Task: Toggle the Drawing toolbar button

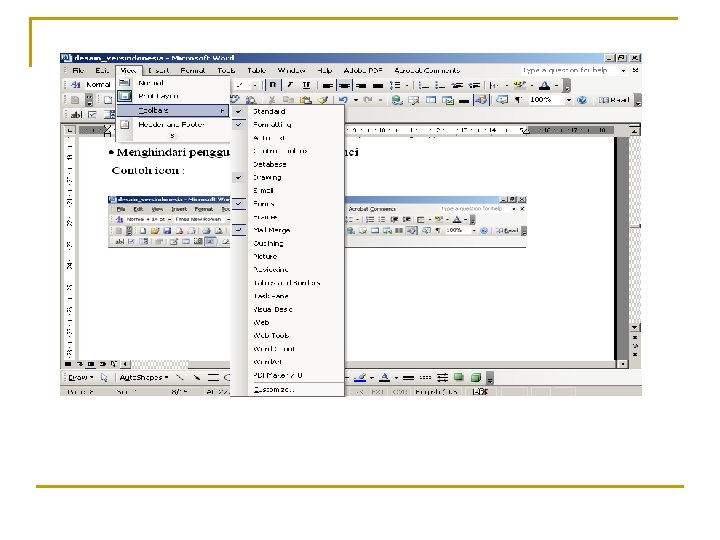Action: pyautogui.click(x=481, y=100)
